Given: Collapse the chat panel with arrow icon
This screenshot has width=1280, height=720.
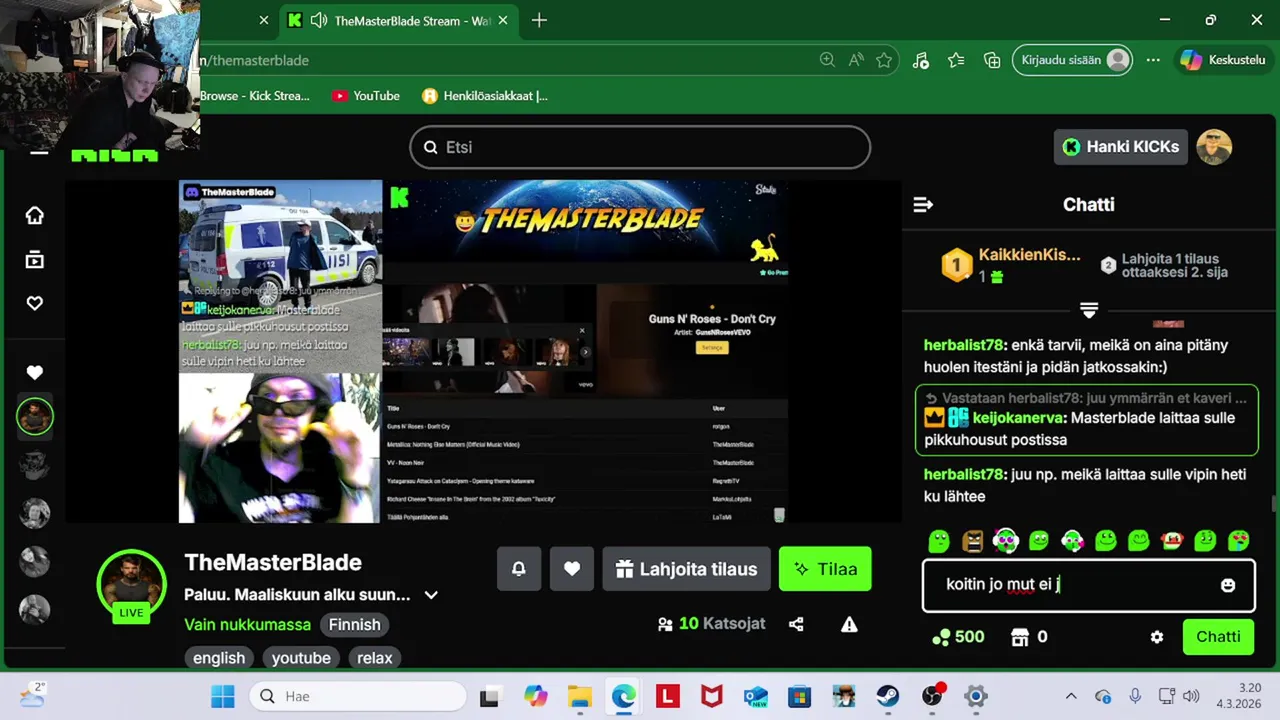Looking at the screenshot, I should click(923, 205).
